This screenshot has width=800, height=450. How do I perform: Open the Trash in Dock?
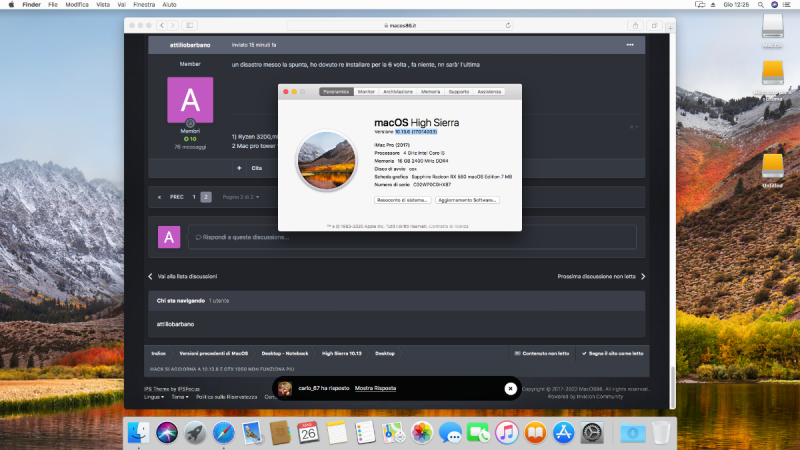(x=661, y=433)
